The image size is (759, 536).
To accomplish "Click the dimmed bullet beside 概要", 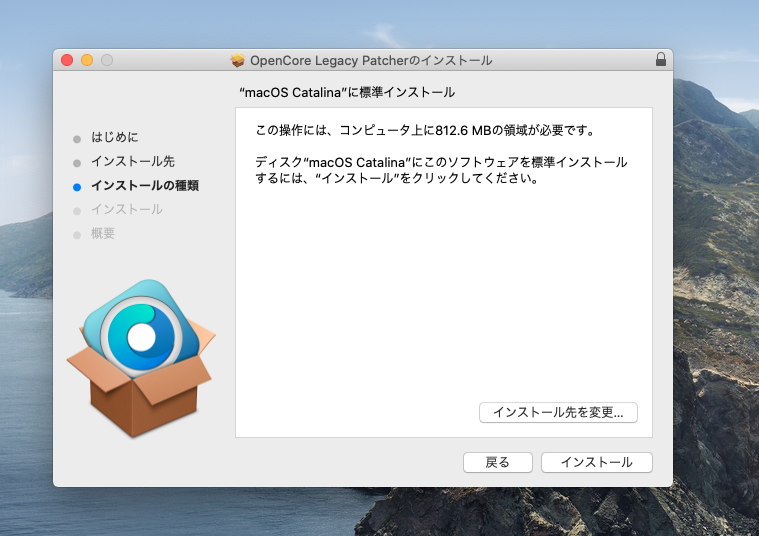I will [77, 234].
